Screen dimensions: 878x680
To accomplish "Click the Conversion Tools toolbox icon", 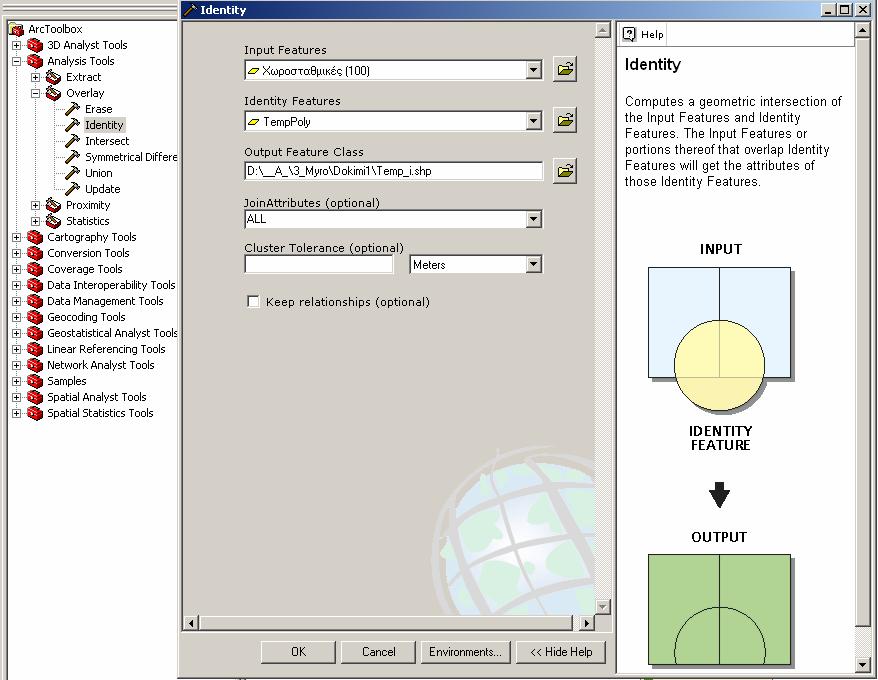I will 35,253.
